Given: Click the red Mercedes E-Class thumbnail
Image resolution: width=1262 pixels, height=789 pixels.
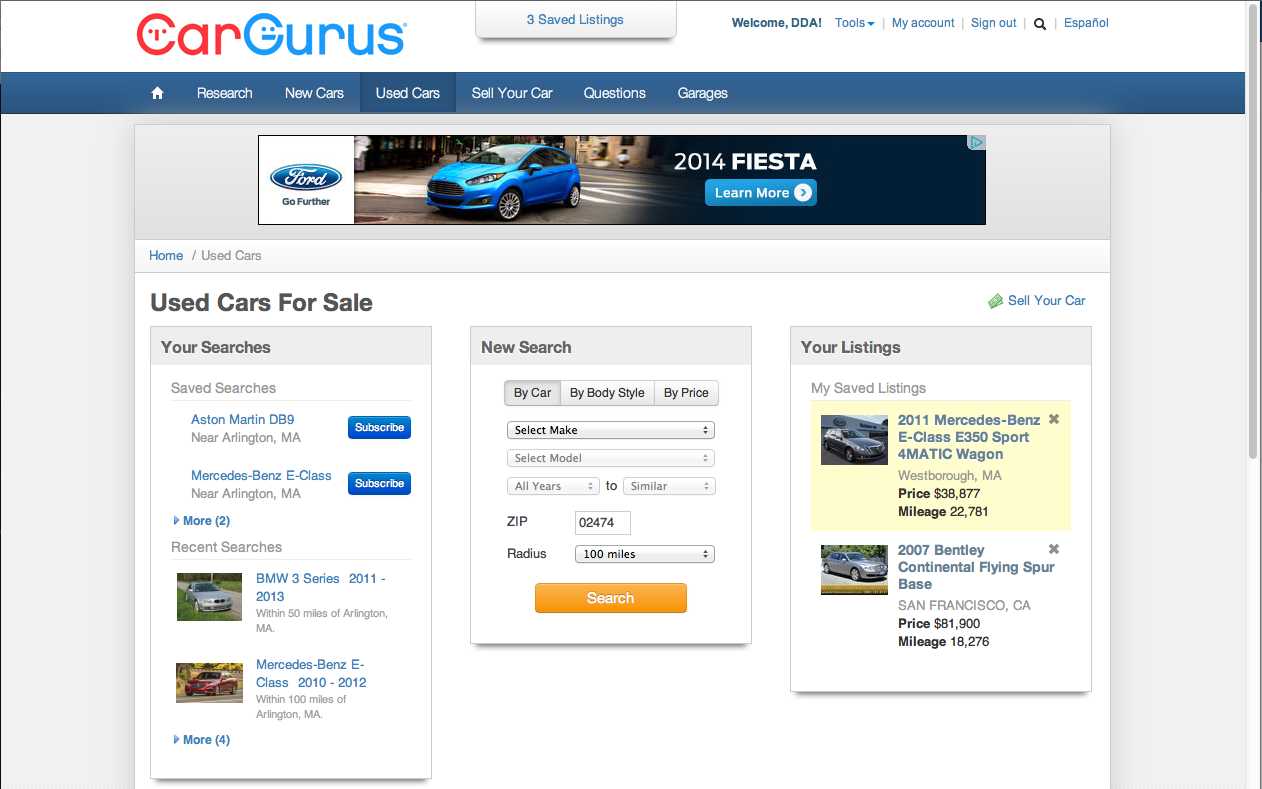Looking at the screenshot, I should [210, 682].
